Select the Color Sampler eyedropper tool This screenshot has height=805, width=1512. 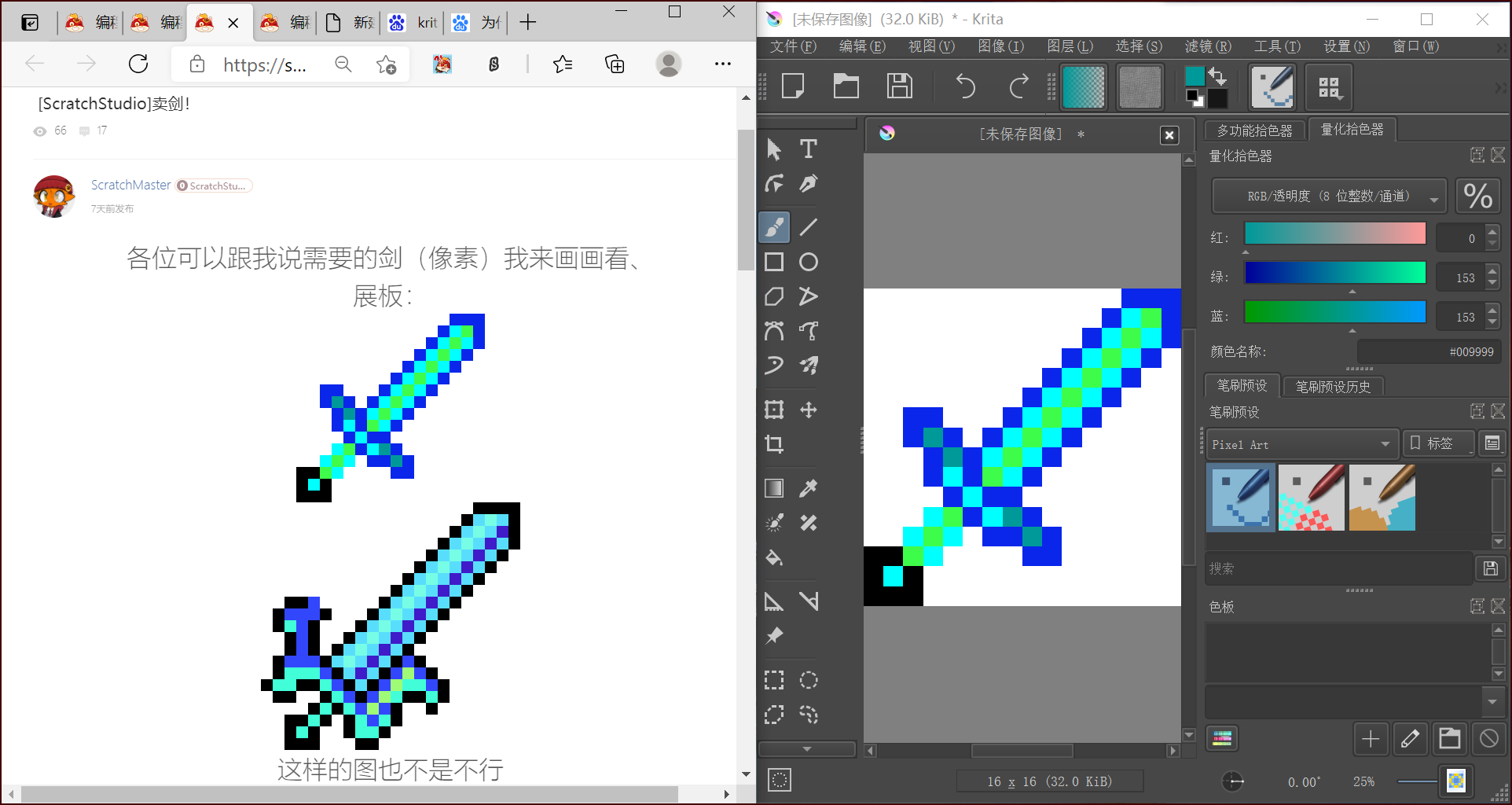pyautogui.click(x=809, y=488)
